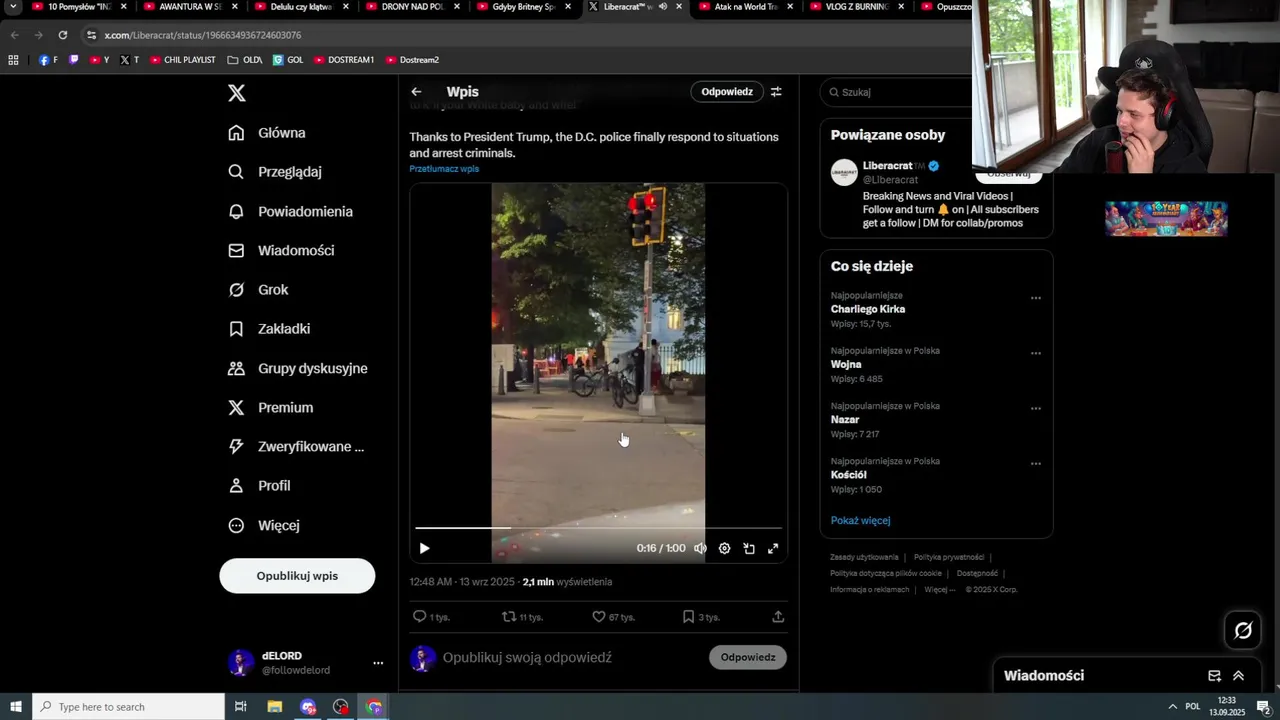Viewport: 1280px width, 720px height.
Task: Mute the Liberacrat tab audio icon
Action: (x=662, y=7)
